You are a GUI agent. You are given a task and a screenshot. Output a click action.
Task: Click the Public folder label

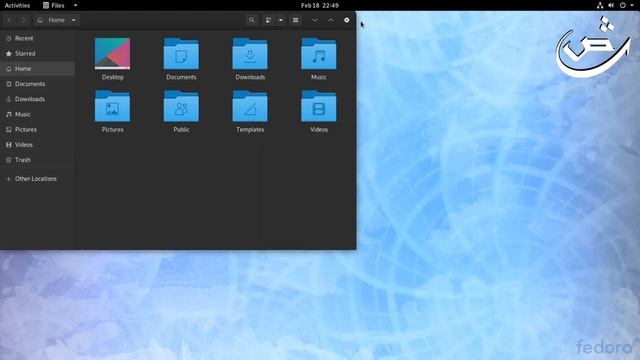pos(181,129)
